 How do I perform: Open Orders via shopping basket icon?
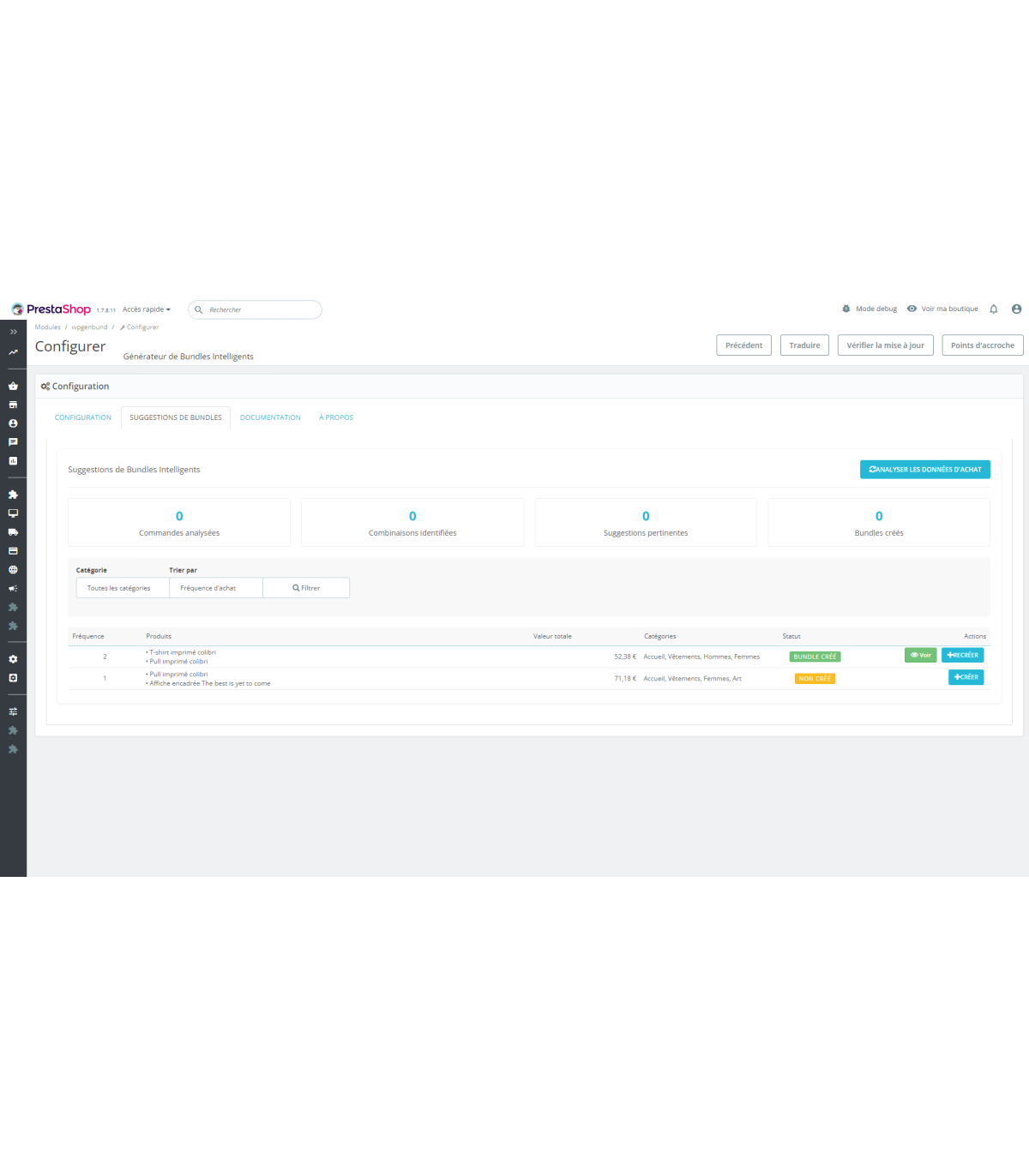[x=13, y=386]
